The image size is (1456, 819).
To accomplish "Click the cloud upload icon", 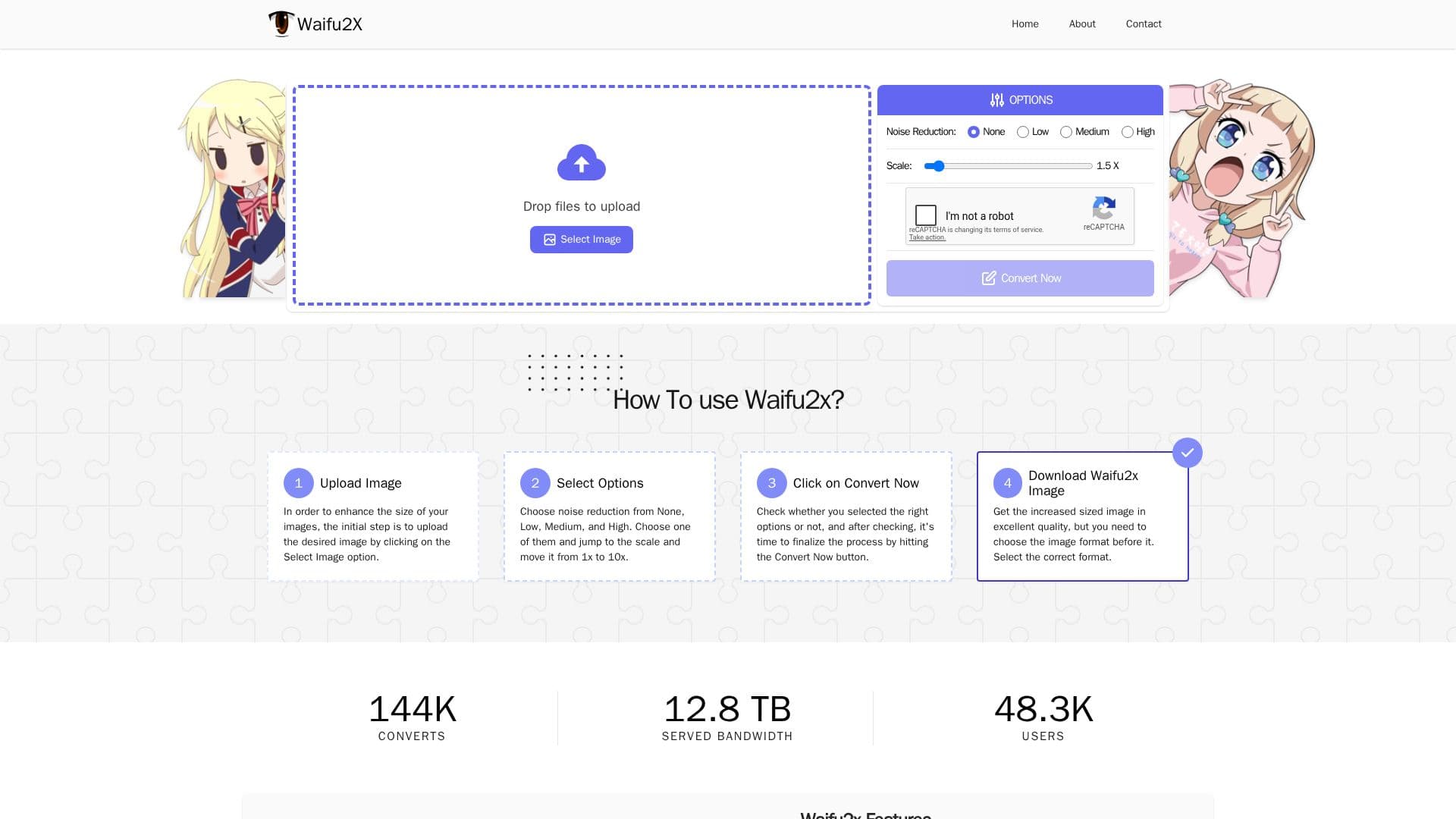I will click(x=582, y=162).
